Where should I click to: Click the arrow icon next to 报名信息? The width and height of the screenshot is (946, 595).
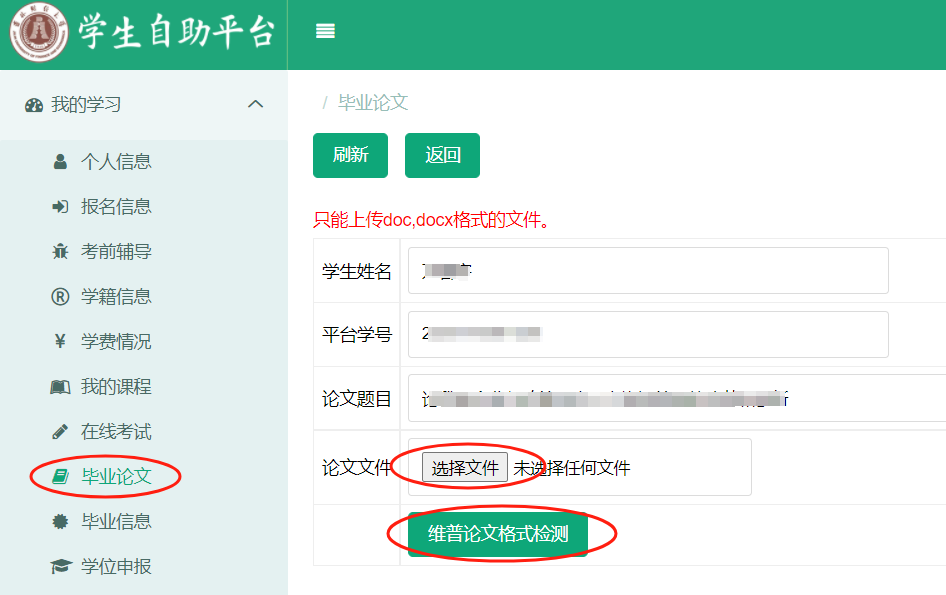click(60, 206)
